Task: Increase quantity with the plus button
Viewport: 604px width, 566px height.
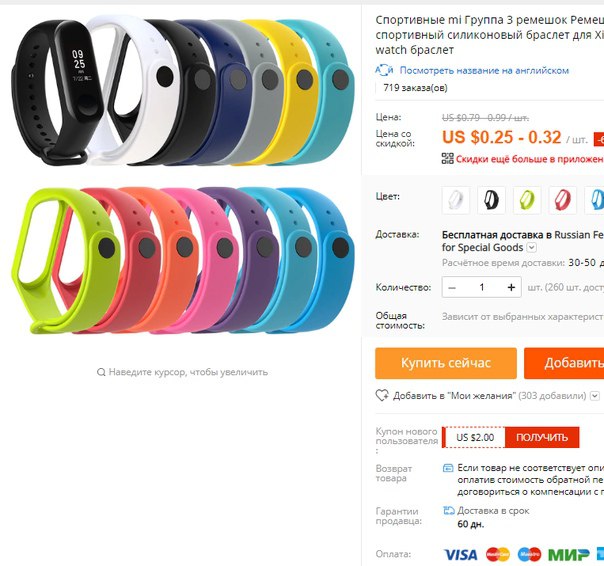Action: pyautogui.click(x=511, y=287)
